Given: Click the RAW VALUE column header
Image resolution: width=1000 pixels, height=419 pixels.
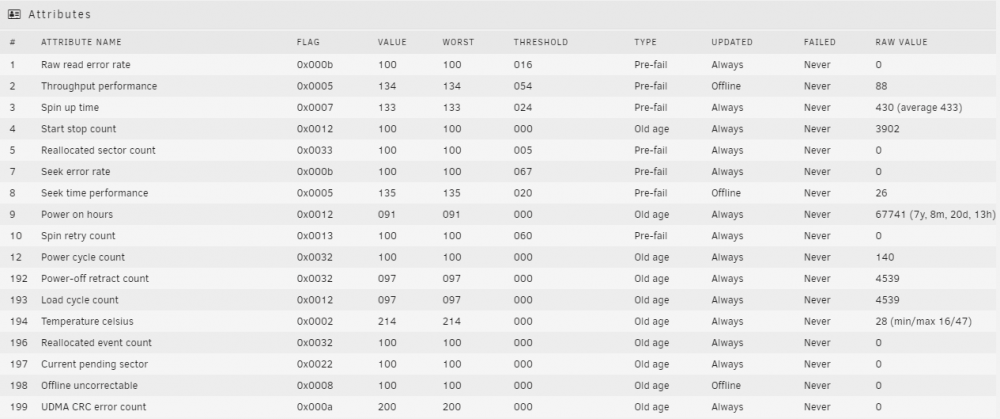Looking at the screenshot, I should click(901, 42).
